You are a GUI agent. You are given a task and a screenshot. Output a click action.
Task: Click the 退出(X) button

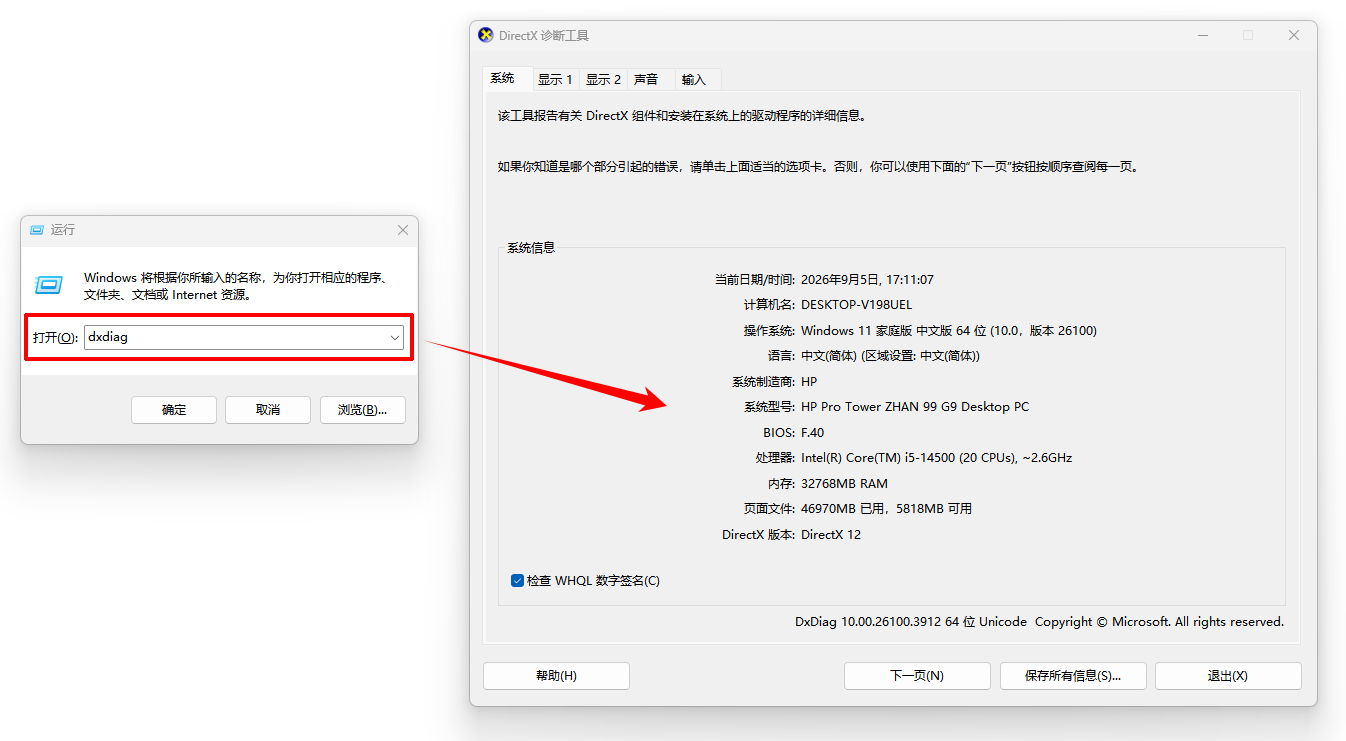1228,676
